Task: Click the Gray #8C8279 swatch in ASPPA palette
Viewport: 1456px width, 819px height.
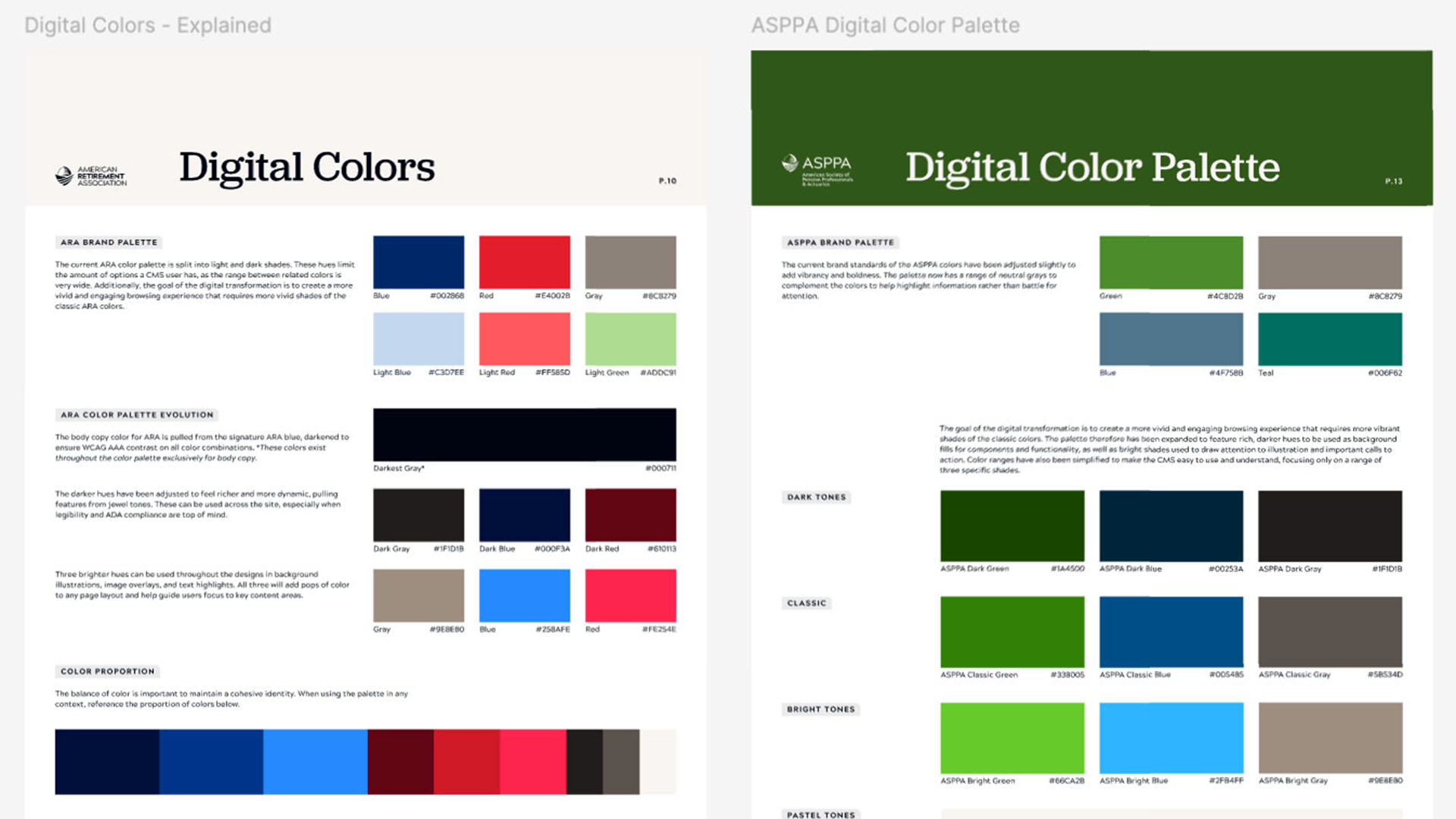Action: pos(1330,262)
